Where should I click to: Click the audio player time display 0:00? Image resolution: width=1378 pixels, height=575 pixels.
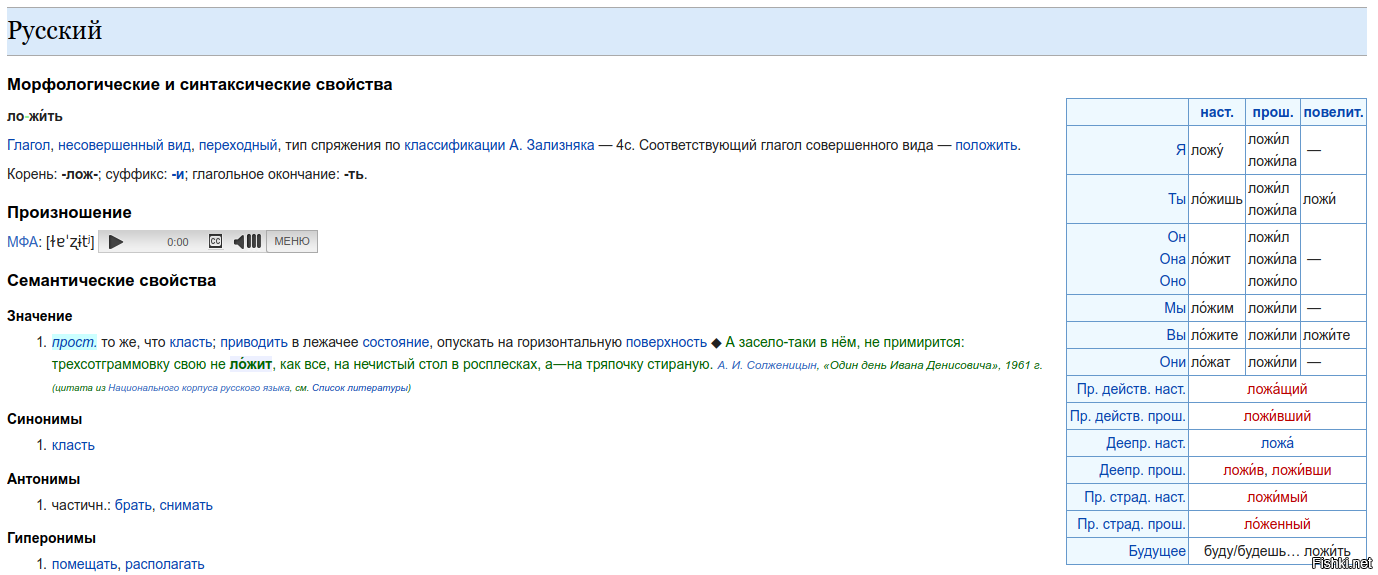click(178, 242)
